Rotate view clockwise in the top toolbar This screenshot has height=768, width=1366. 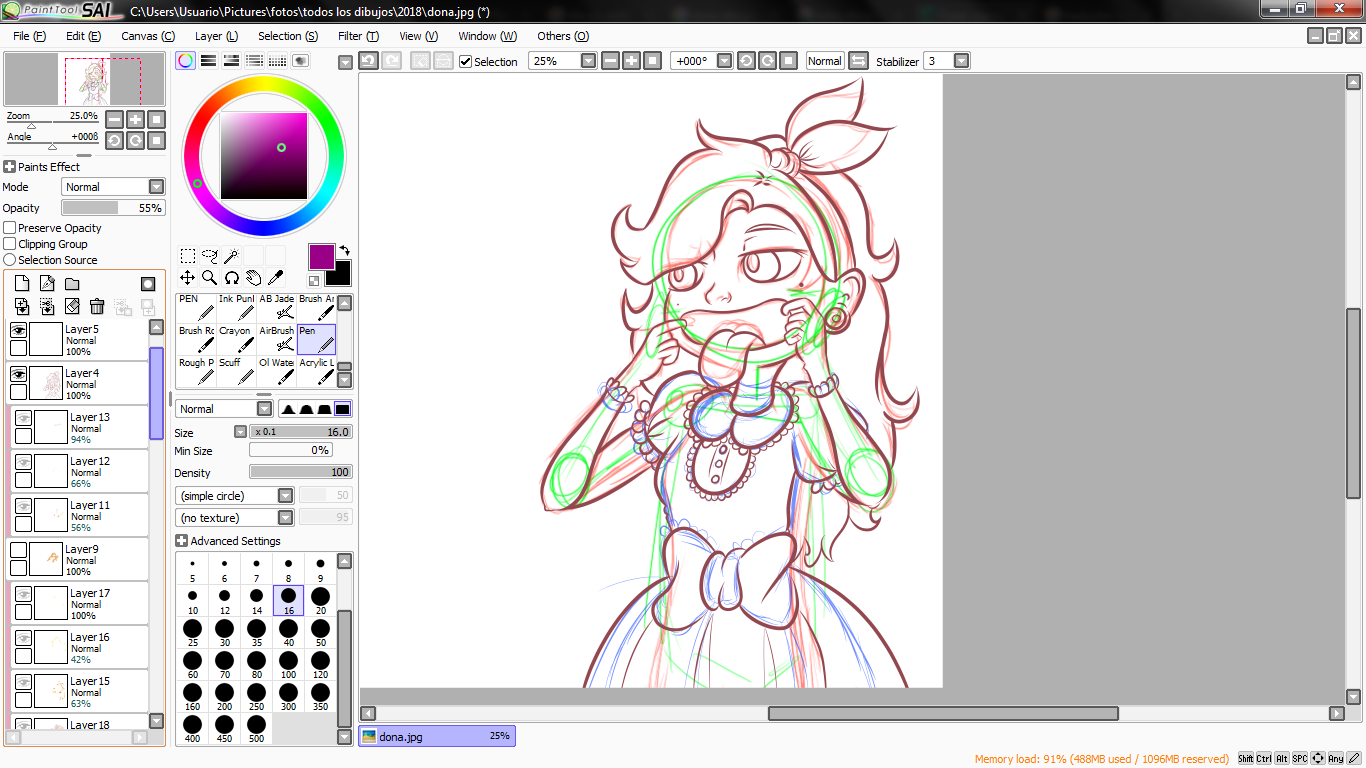pos(767,61)
